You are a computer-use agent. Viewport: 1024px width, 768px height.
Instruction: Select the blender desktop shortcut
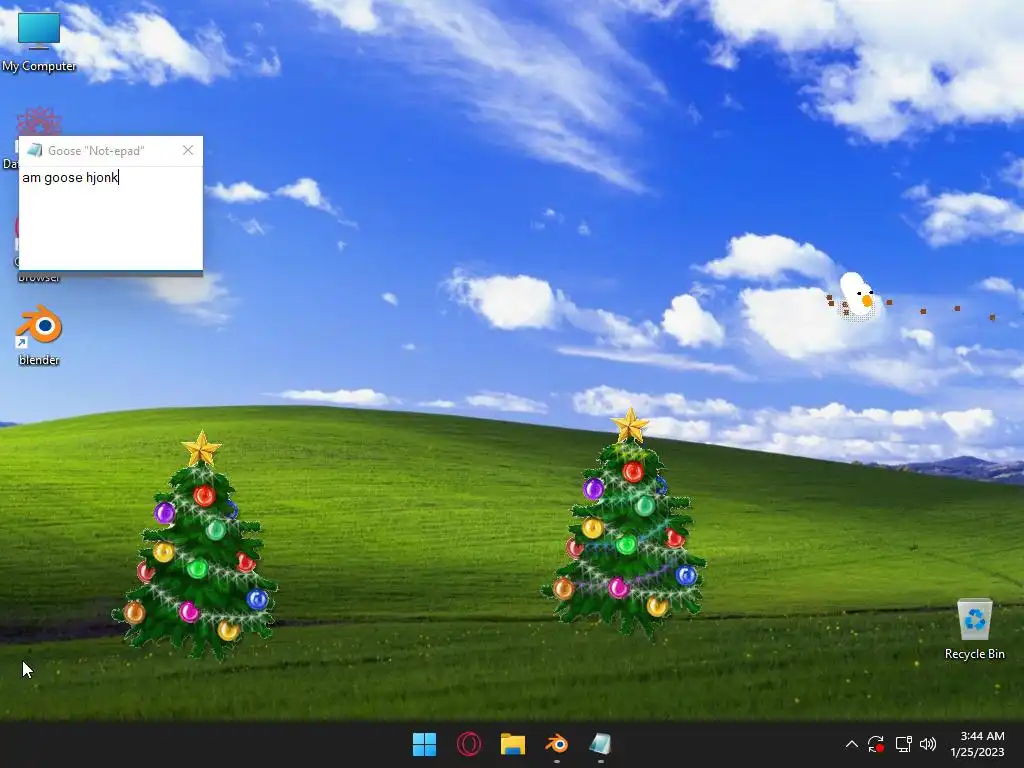tap(39, 336)
